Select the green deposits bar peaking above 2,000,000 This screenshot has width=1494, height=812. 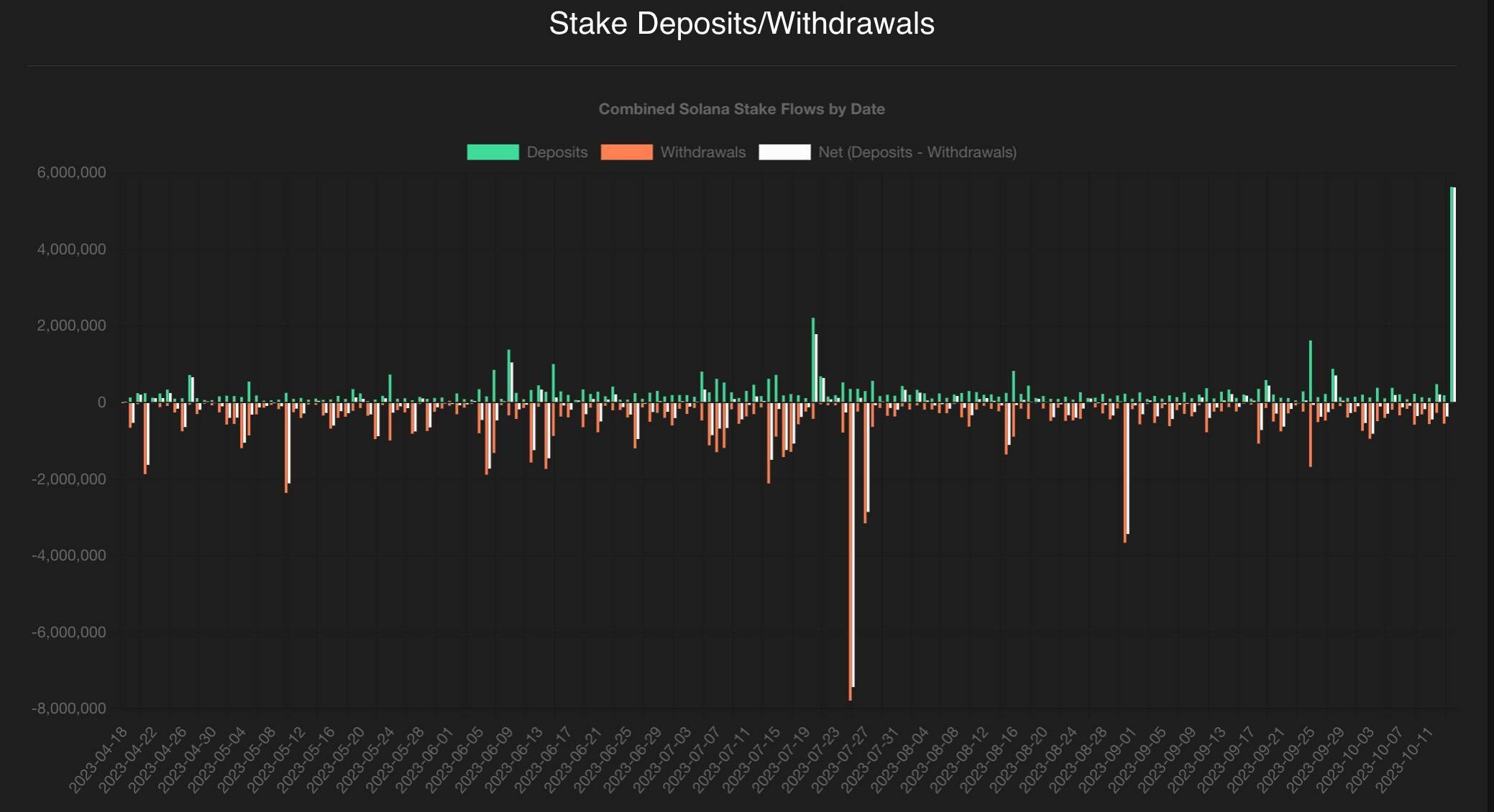813,359
